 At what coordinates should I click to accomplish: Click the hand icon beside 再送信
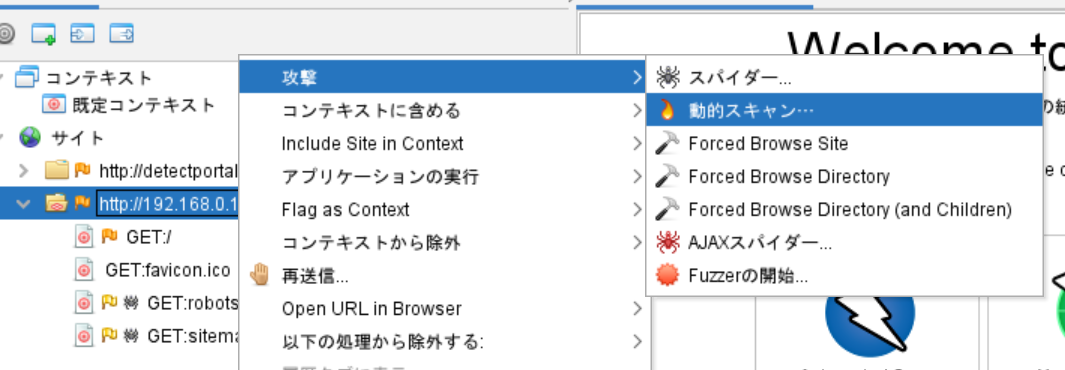coord(260,276)
